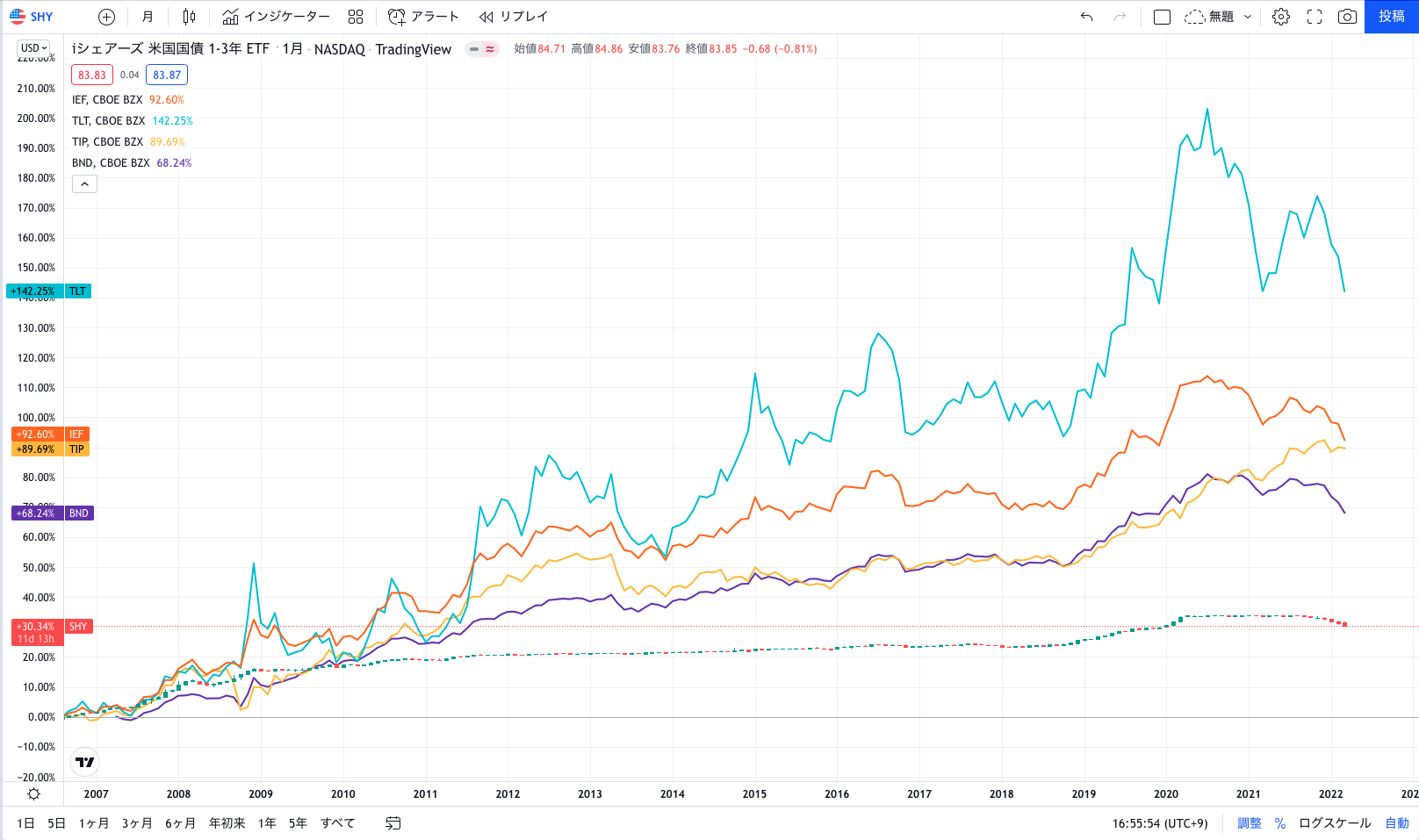Open the USD currency selector
1419x840 pixels.
[35, 48]
